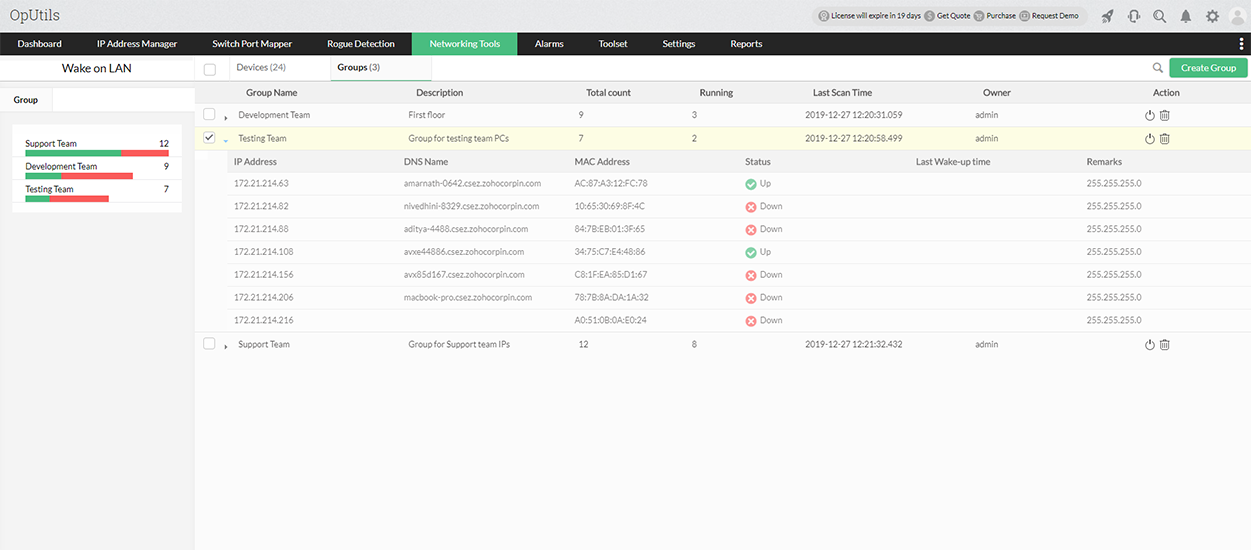Open the Switch Port Mapper menu
This screenshot has width=1251, height=550.
(x=252, y=44)
